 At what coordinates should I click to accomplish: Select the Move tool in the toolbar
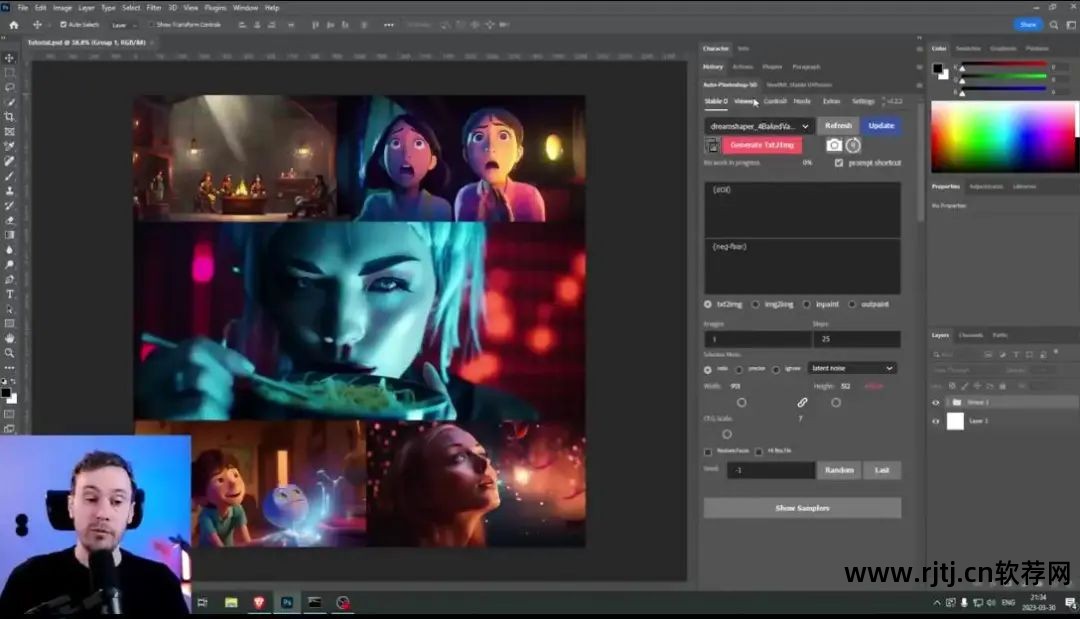(9, 58)
